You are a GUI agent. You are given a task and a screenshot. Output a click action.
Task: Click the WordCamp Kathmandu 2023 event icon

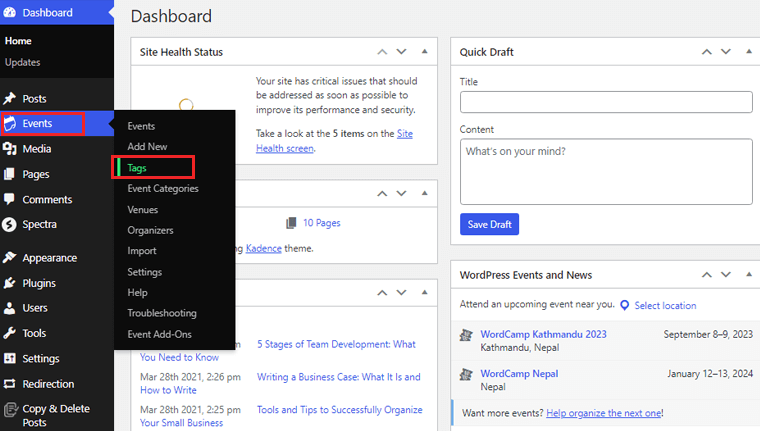466,335
